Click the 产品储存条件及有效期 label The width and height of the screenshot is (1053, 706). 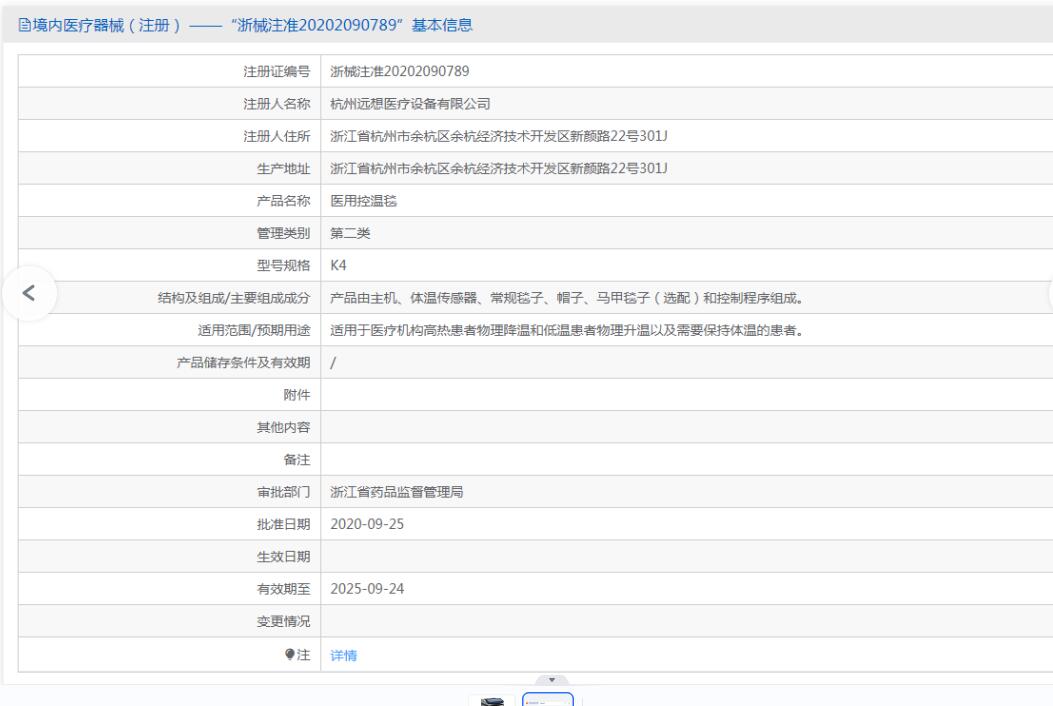[243, 363]
